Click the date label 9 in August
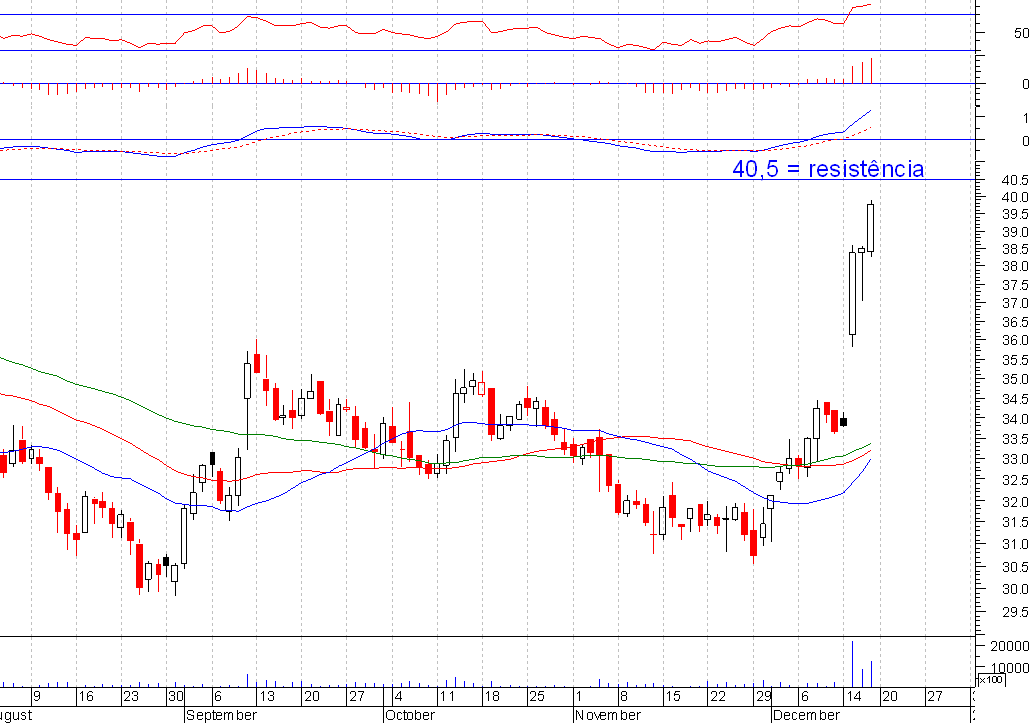 [x=37, y=697]
